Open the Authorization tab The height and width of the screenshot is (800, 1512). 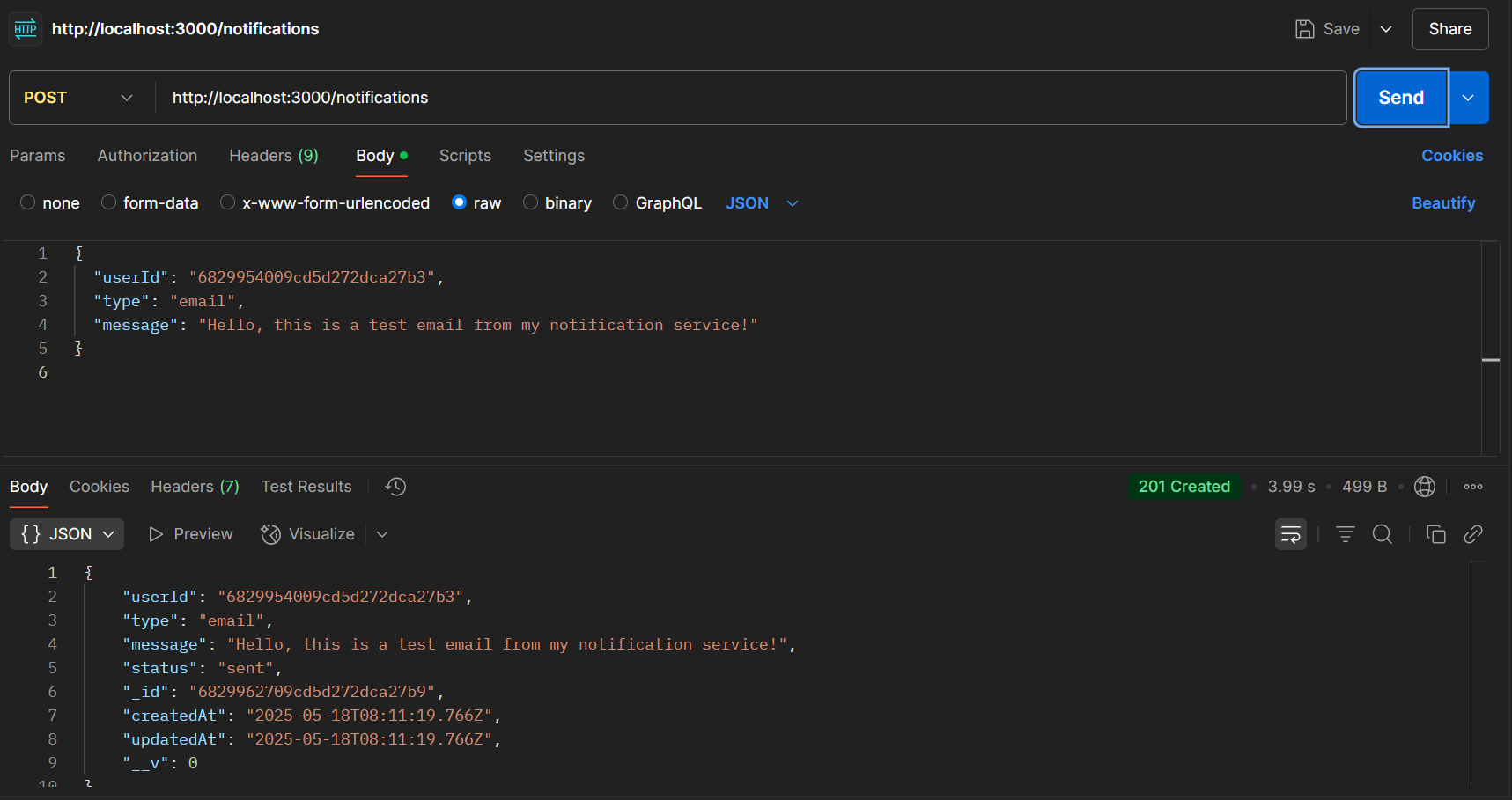point(147,156)
